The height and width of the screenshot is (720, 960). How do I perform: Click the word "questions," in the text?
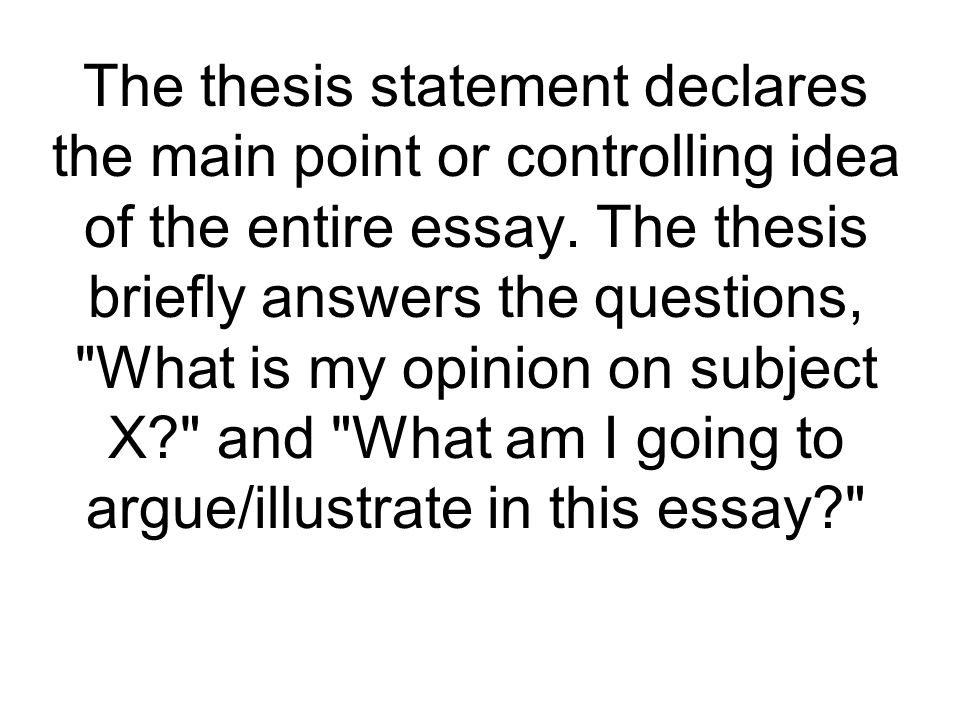click(728, 297)
